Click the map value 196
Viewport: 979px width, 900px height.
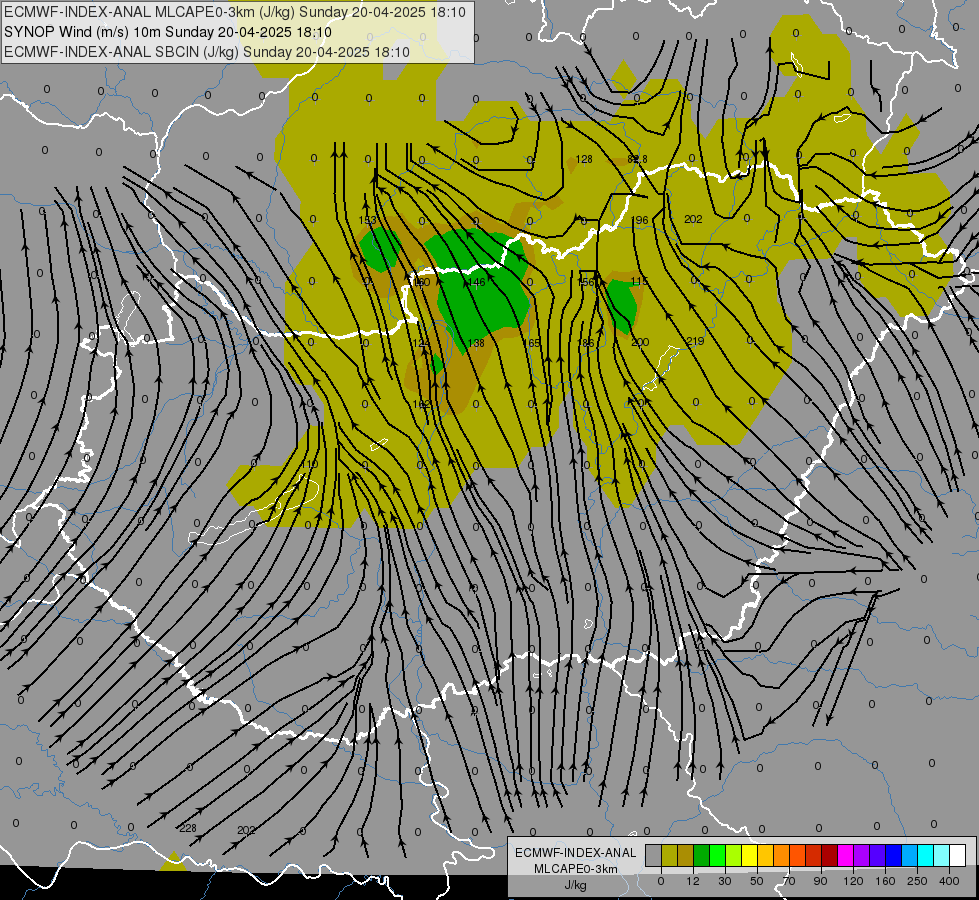coord(640,220)
